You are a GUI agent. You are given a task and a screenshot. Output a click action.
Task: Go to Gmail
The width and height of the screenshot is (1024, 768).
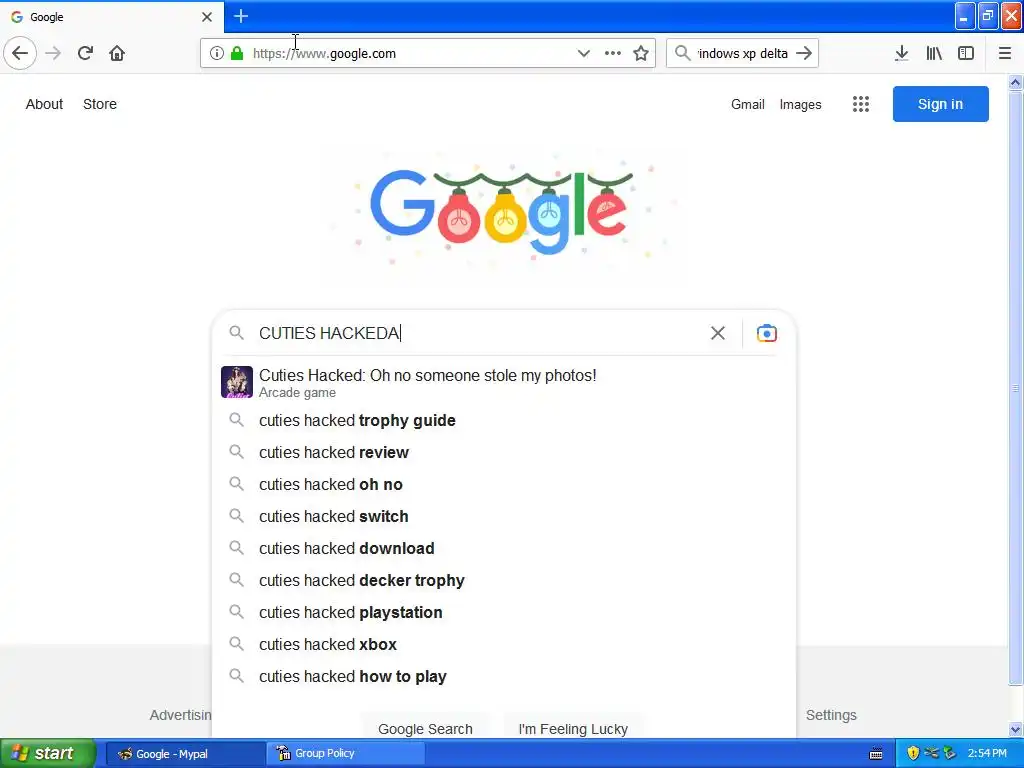tap(748, 104)
